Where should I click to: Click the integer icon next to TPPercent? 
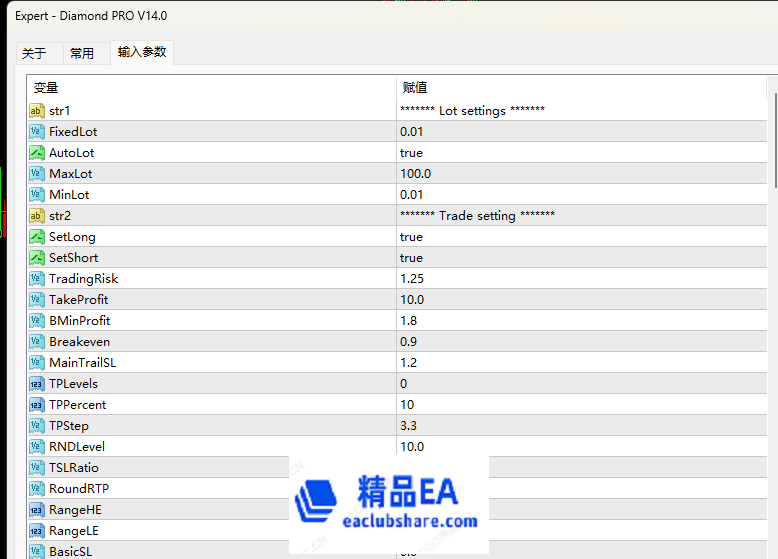(x=37, y=405)
